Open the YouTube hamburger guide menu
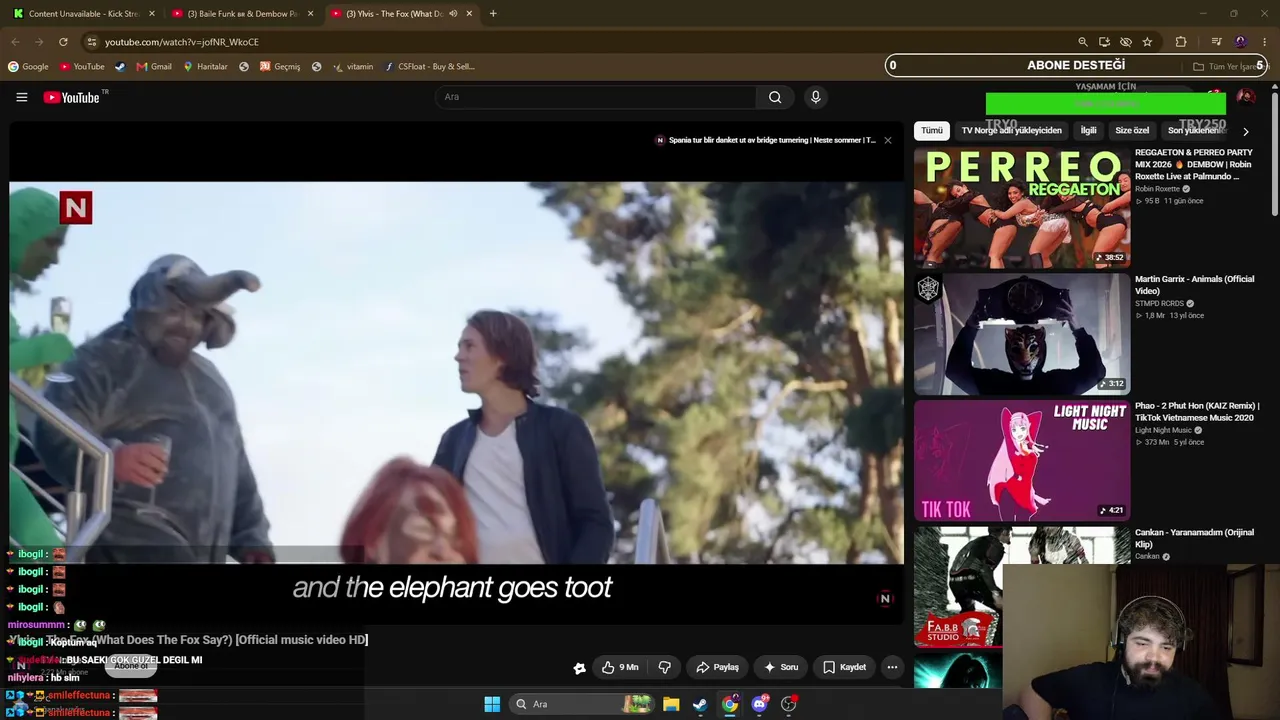Viewport: 1280px width, 720px height. (21, 97)
